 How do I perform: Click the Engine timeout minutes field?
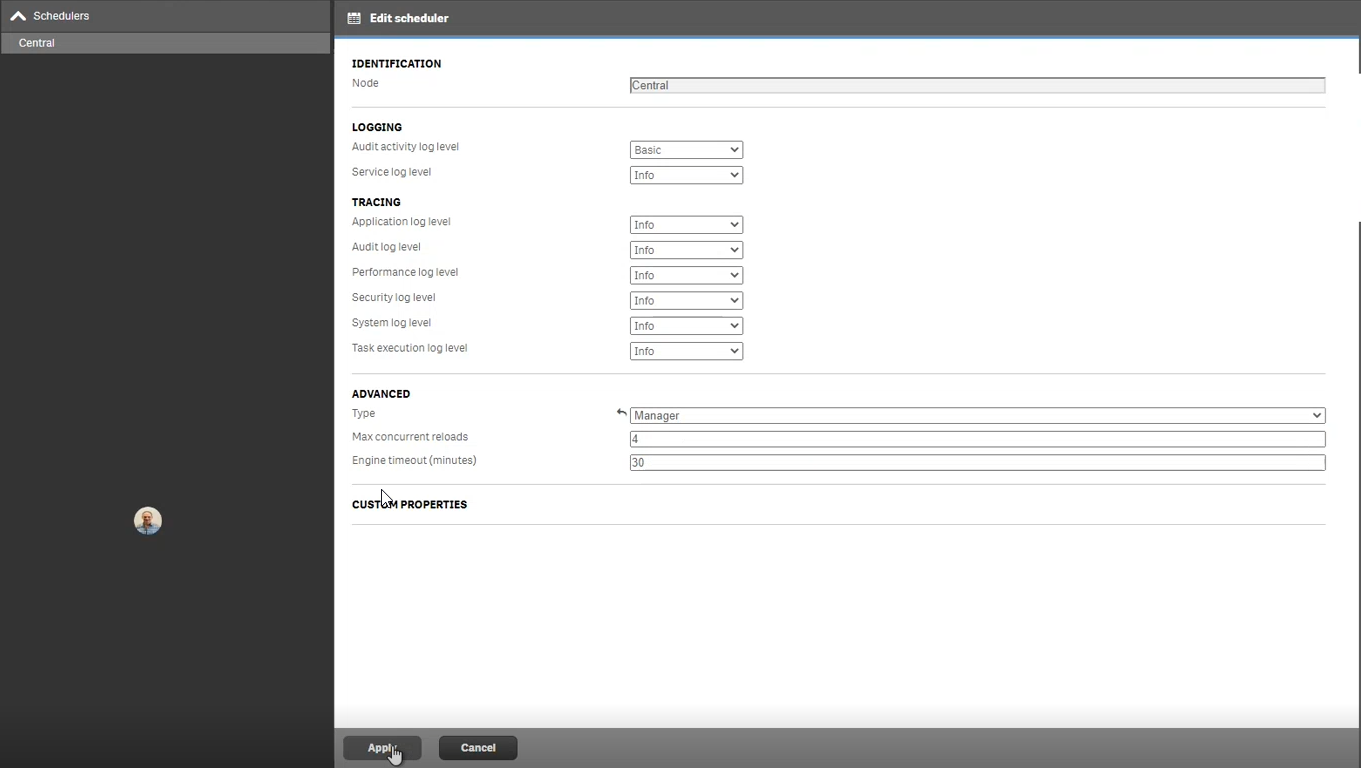click(x=977, y=462)
